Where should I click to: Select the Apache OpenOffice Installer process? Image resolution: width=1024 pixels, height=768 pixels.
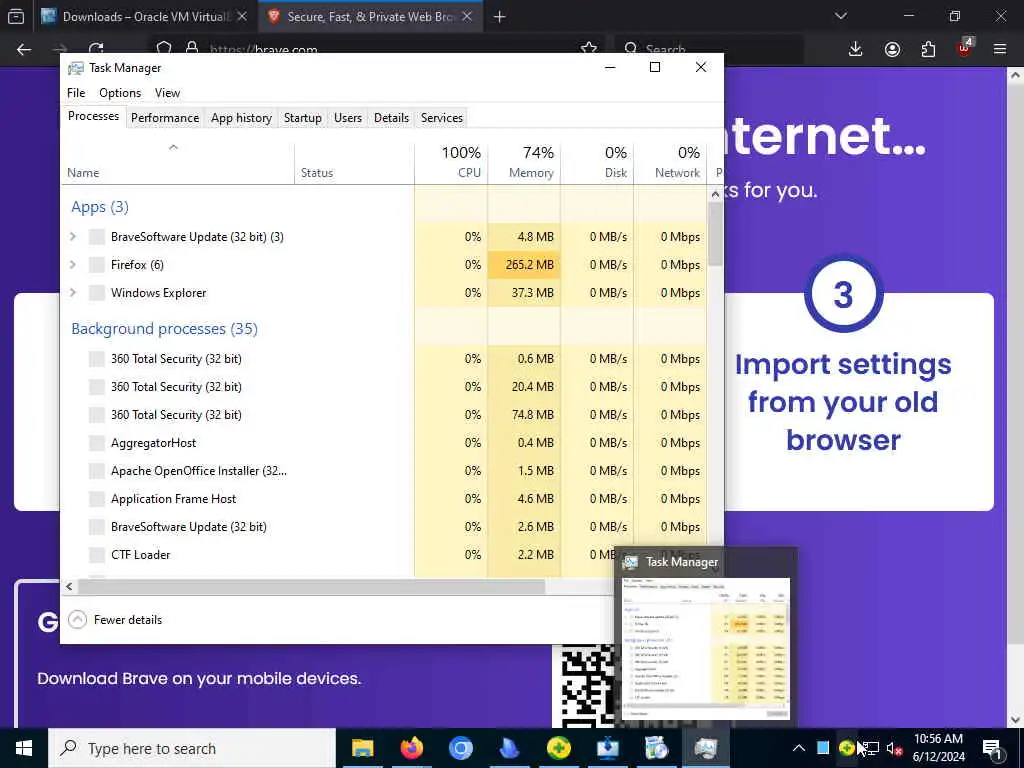coord(384,471)
